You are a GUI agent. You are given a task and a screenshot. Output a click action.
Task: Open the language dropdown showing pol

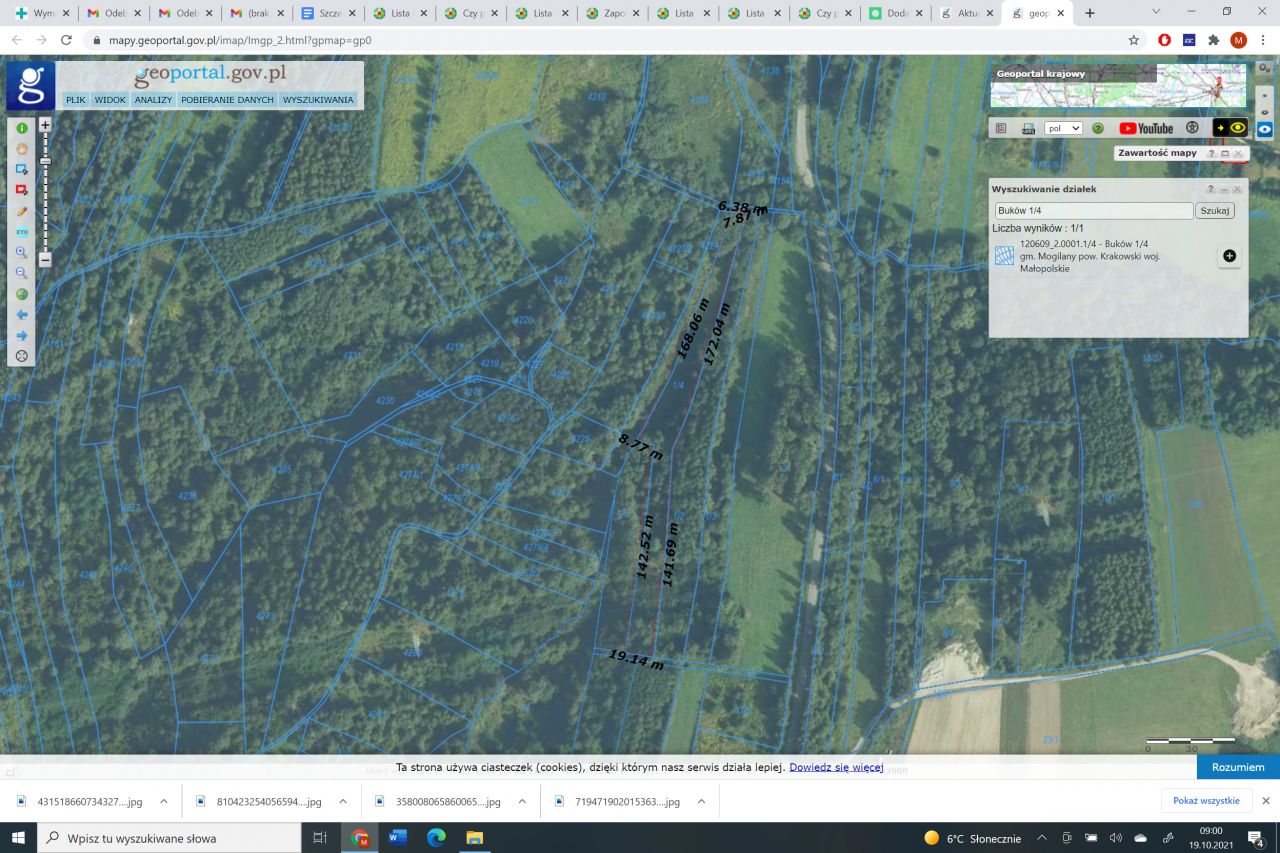[x=1063, y=128]
